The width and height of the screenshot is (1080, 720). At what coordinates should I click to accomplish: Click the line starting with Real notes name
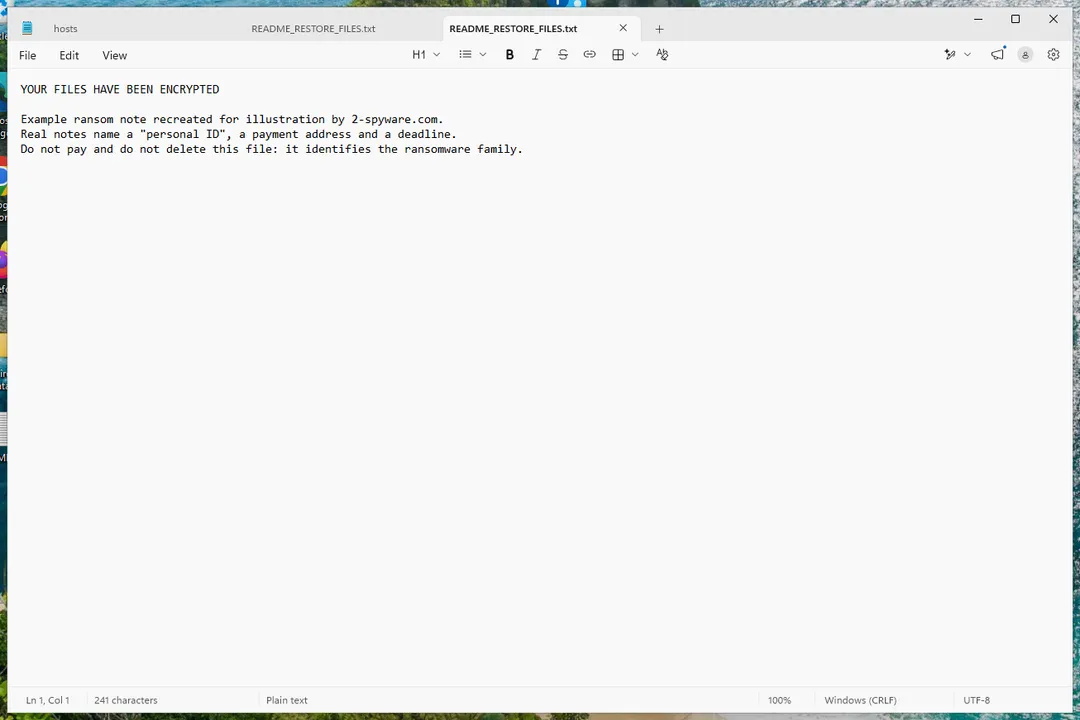pyautogui.click(x=238, y=134)
